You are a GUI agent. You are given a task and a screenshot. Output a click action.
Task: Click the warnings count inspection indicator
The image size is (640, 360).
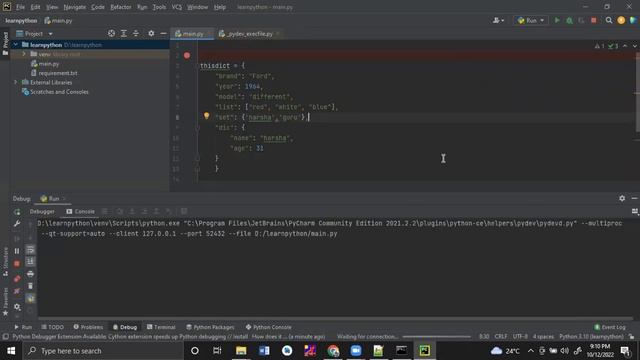(600, 46)
